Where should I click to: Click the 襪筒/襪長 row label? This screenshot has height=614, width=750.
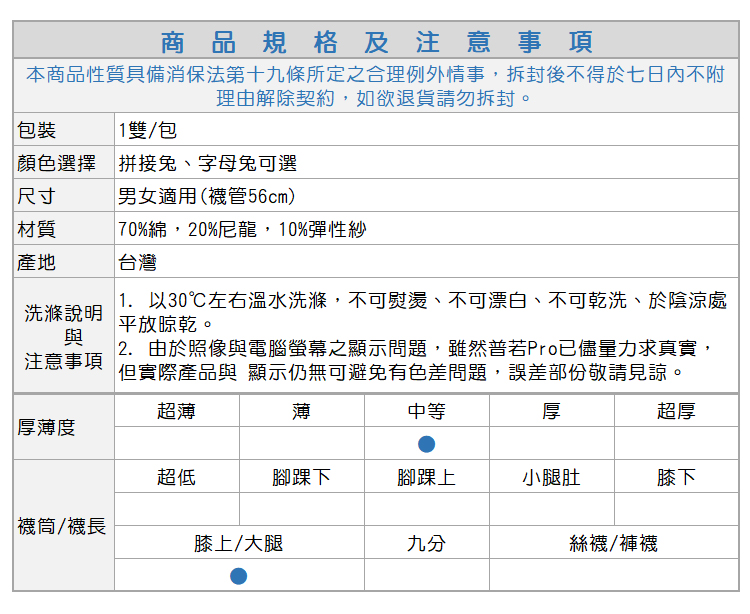tap(62, 525)
